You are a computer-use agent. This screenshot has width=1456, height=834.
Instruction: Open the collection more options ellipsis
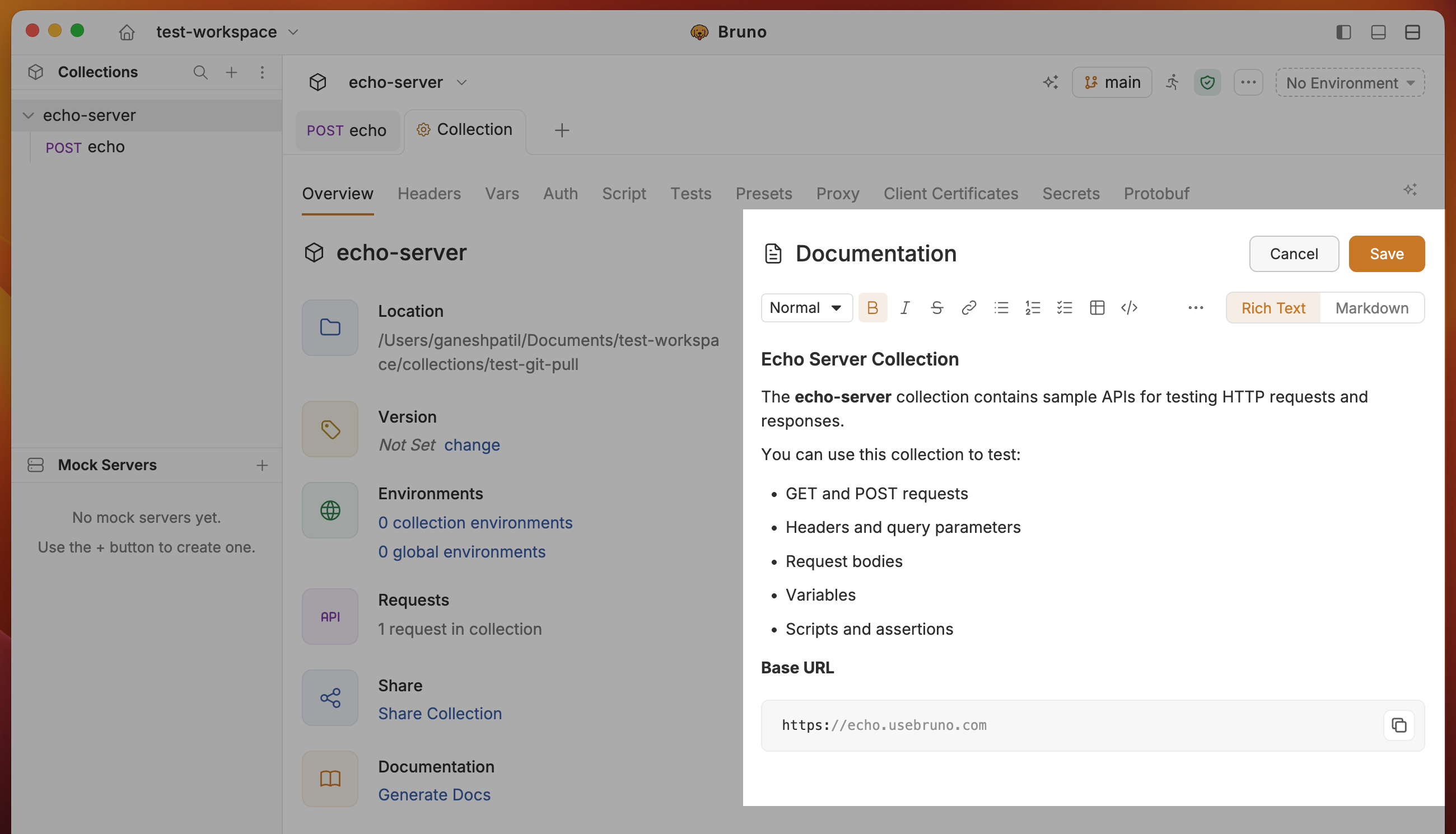pyautogui.click(x=1249, y=82)
